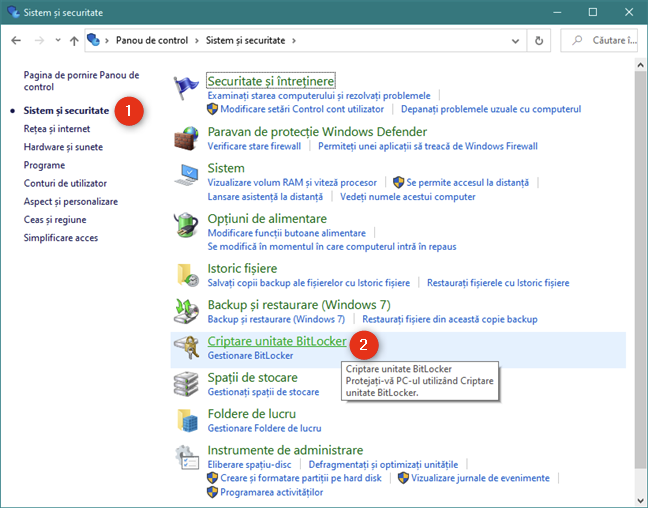The width and height of the screenshot is (648, 508).
Task: Select Sistem și securitate in the sidebar
Action: tap(66, 111)
